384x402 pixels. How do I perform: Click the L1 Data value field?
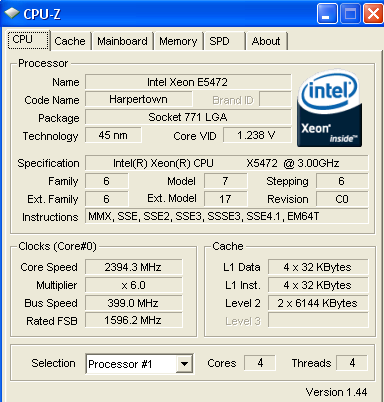318,267
